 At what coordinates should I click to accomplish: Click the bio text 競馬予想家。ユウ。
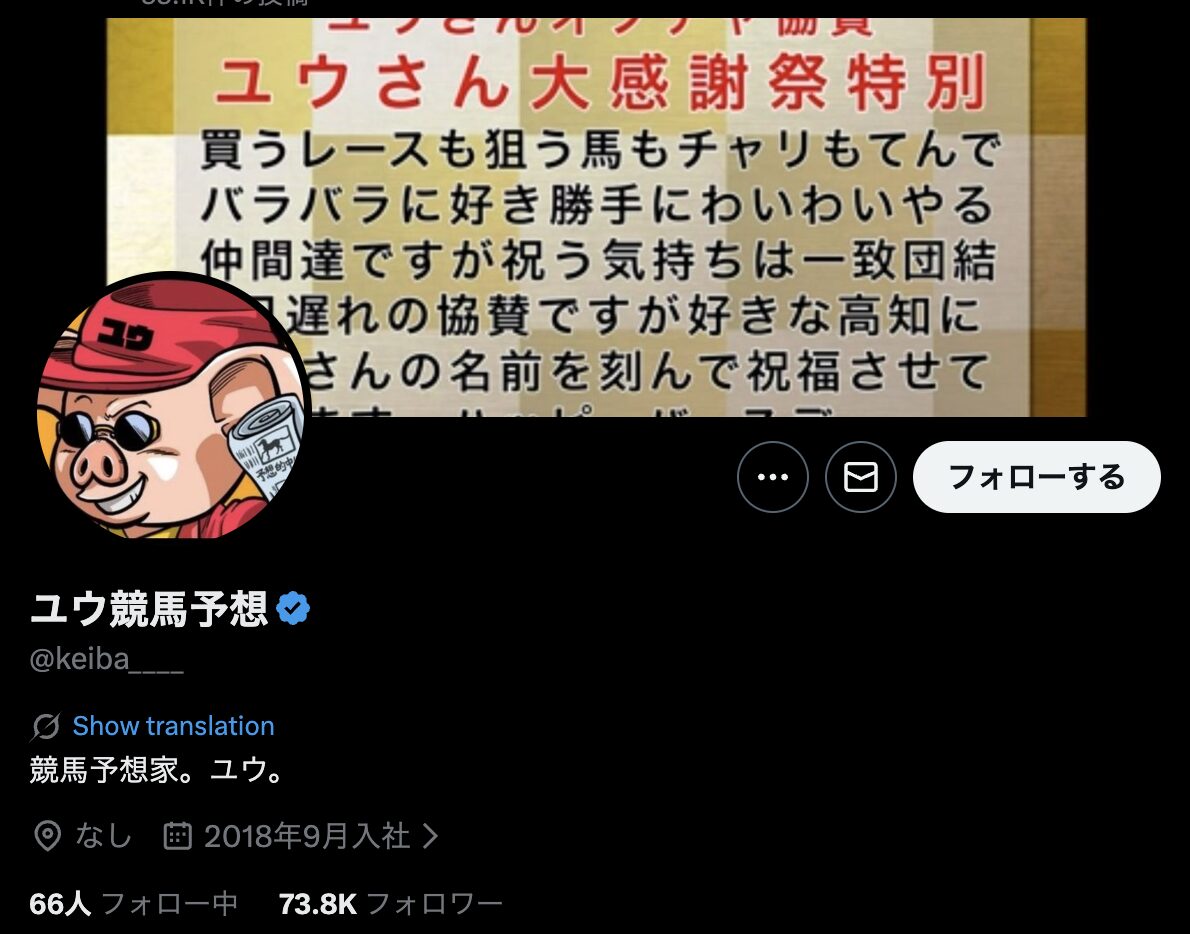tap(156, 769)
